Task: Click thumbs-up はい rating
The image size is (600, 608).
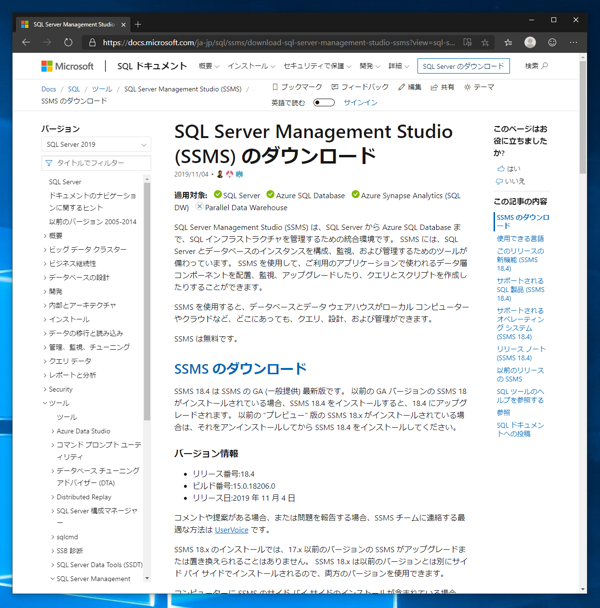Action: [x=509, y=168]
